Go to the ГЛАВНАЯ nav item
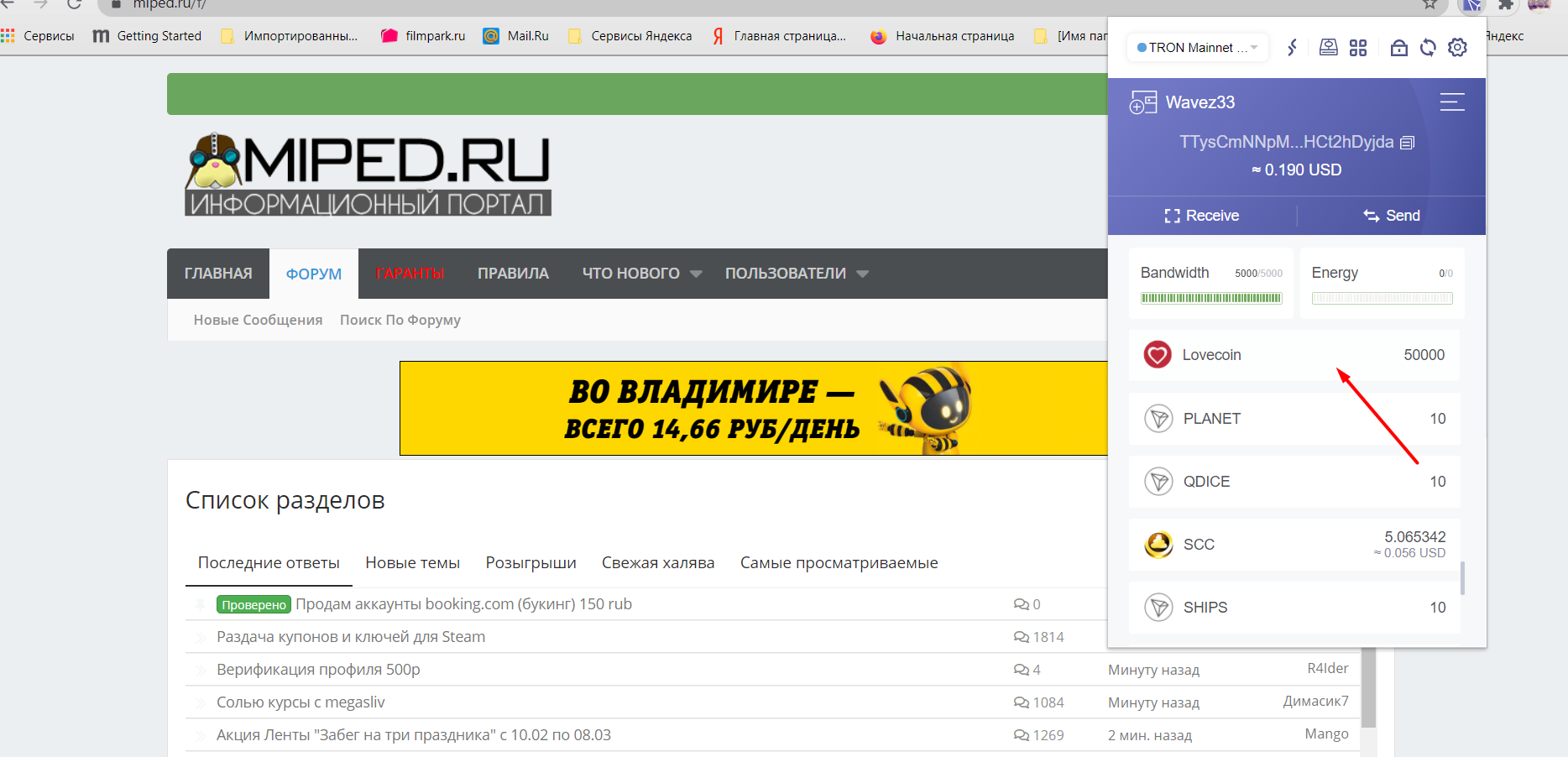The height and width of the screenshot is (757, 1568). point(218,274)
